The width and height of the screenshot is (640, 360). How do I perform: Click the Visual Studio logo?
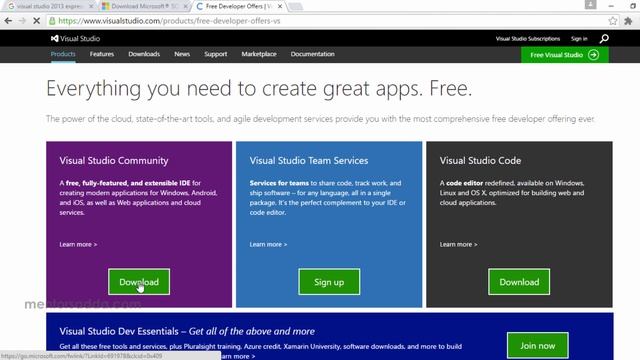coord(76,38)
